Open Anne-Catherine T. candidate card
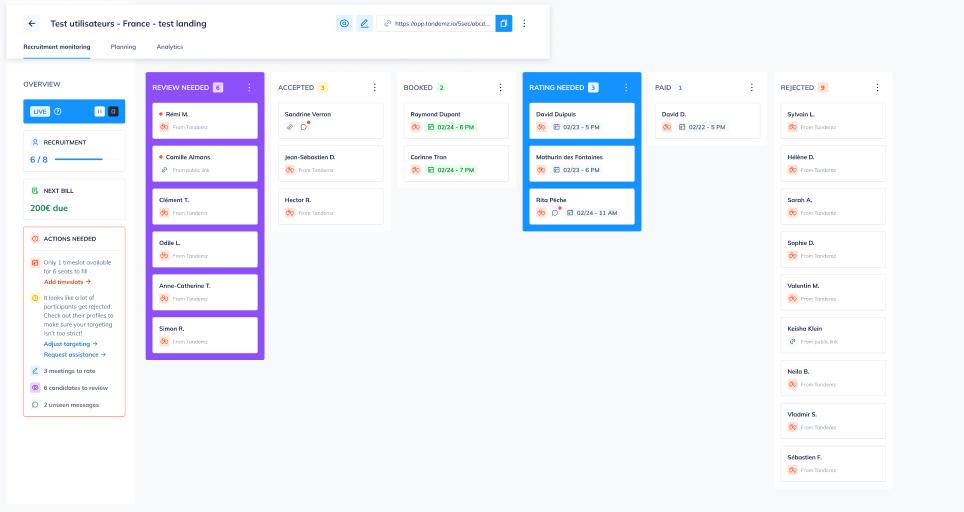Screen dimensions: 964x512 (x=205, y=292)
